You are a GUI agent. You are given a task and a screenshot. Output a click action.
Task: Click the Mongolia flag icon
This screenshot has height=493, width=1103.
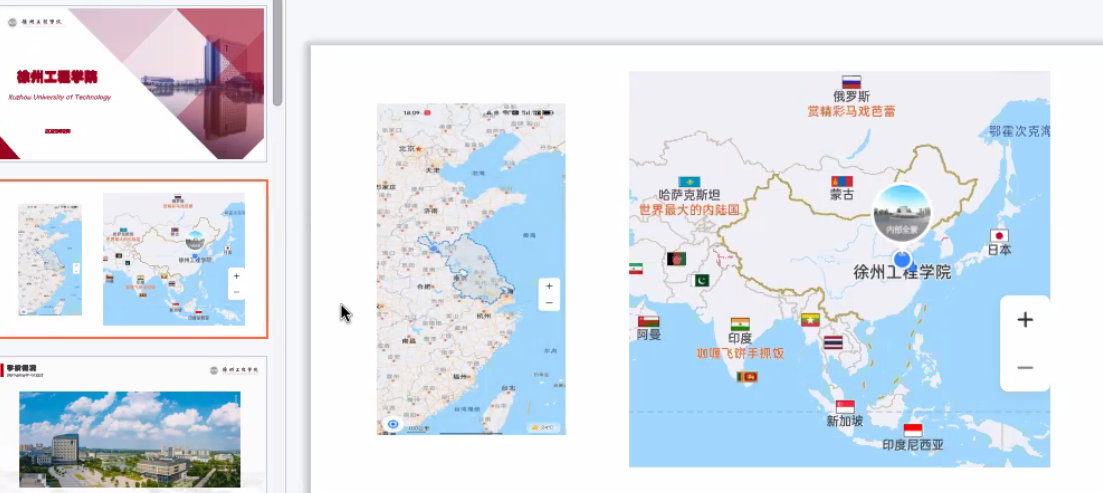coord(842,181)
